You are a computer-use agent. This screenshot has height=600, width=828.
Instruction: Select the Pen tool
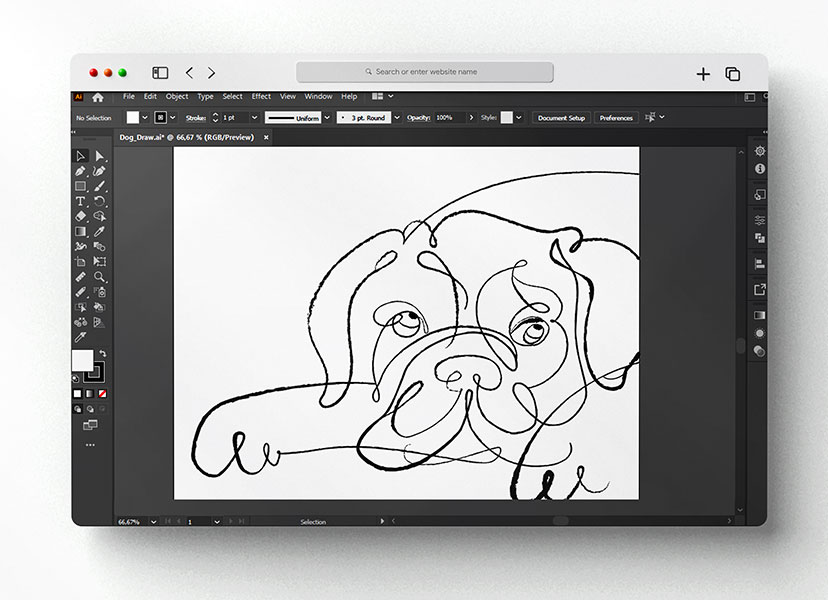(81, 171)
